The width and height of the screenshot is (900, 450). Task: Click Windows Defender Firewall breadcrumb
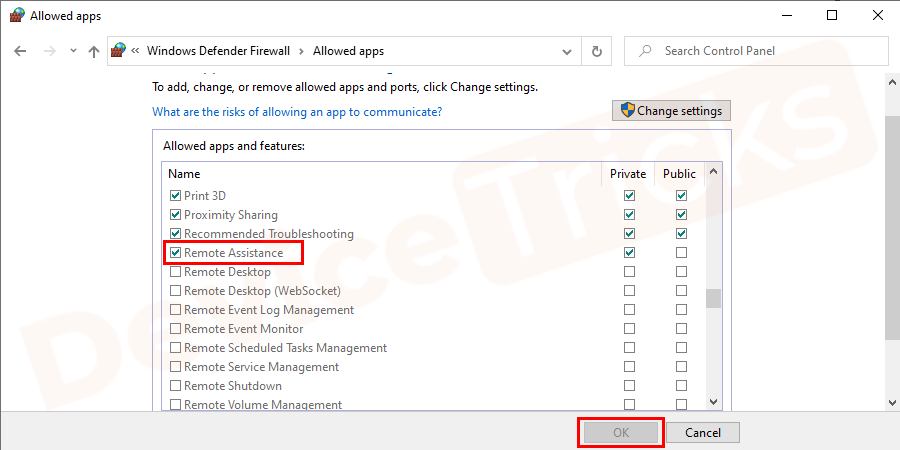pyautogui.click(x=218, y=51)
